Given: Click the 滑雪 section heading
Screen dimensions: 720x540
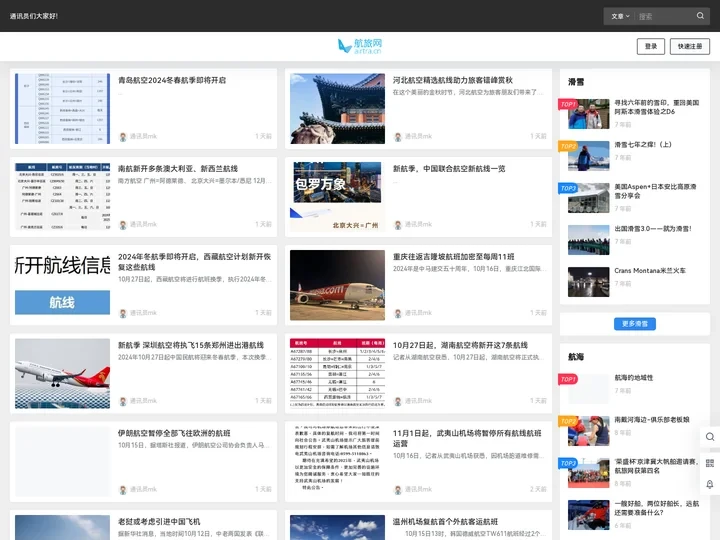Looking at the screenshot, I should click(x=576, y=82).
